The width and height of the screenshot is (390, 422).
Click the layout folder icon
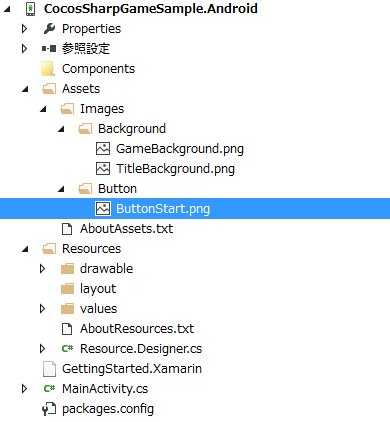pyautogui.click(x=67, y=289)
